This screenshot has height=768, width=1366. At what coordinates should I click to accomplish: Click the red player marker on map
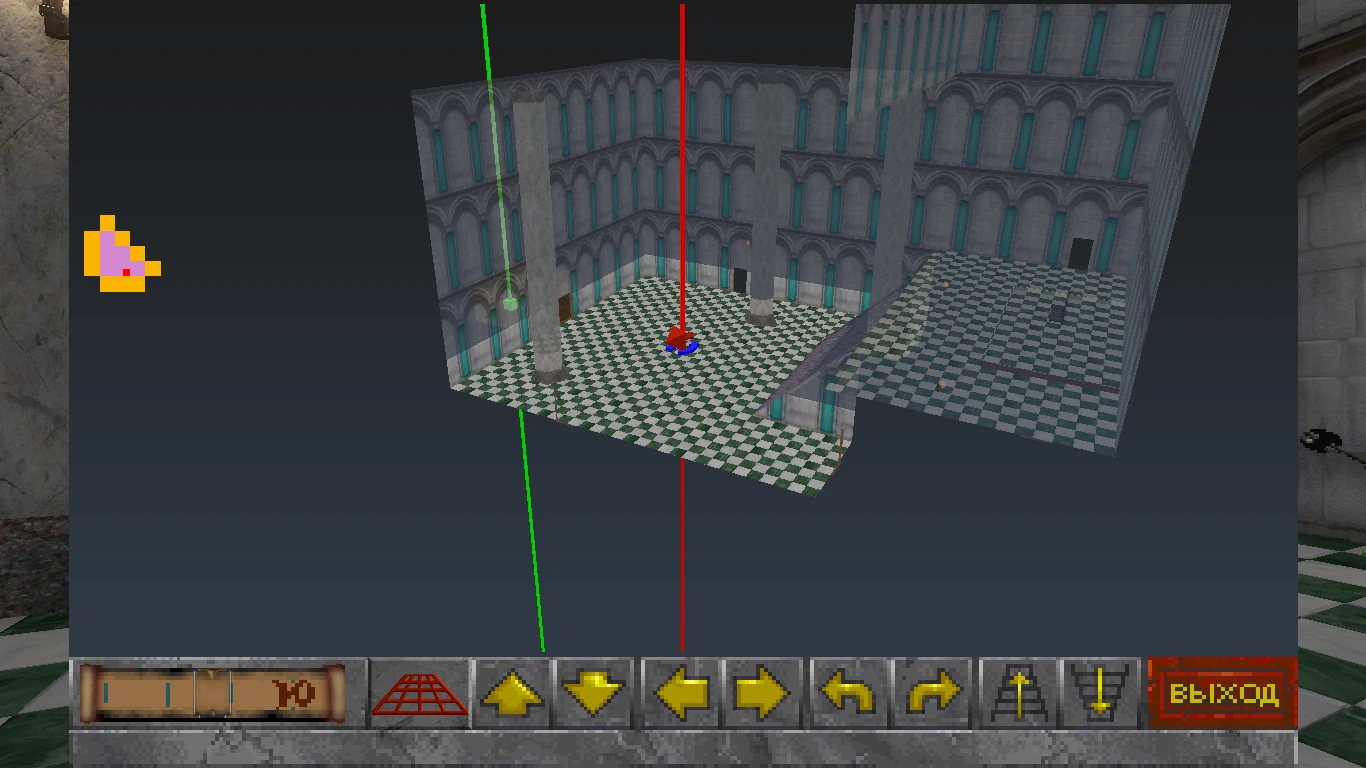tap(681, 340)
